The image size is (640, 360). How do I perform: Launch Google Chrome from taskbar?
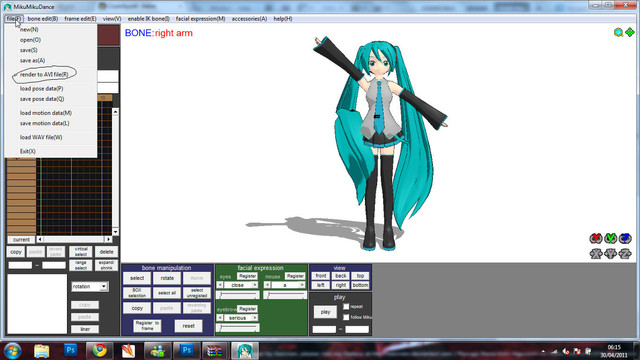(x=99, y=350)
